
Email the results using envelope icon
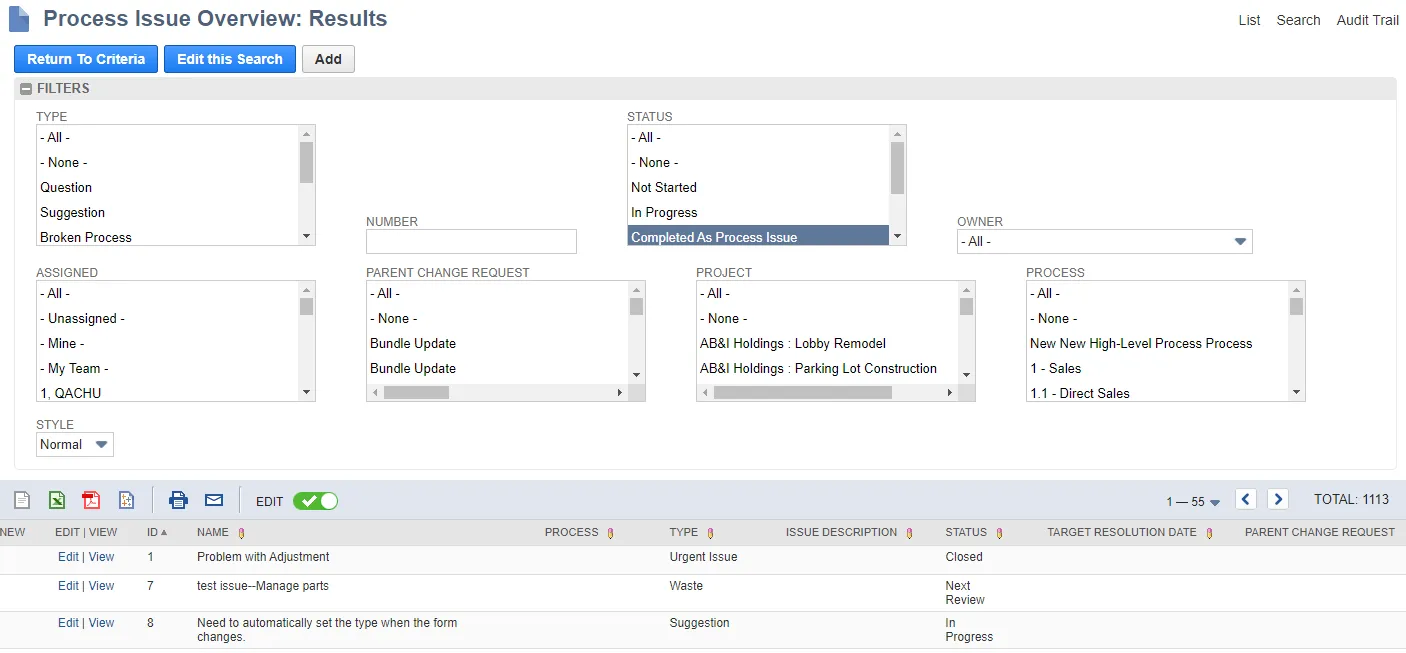click(x=214, y=500)
